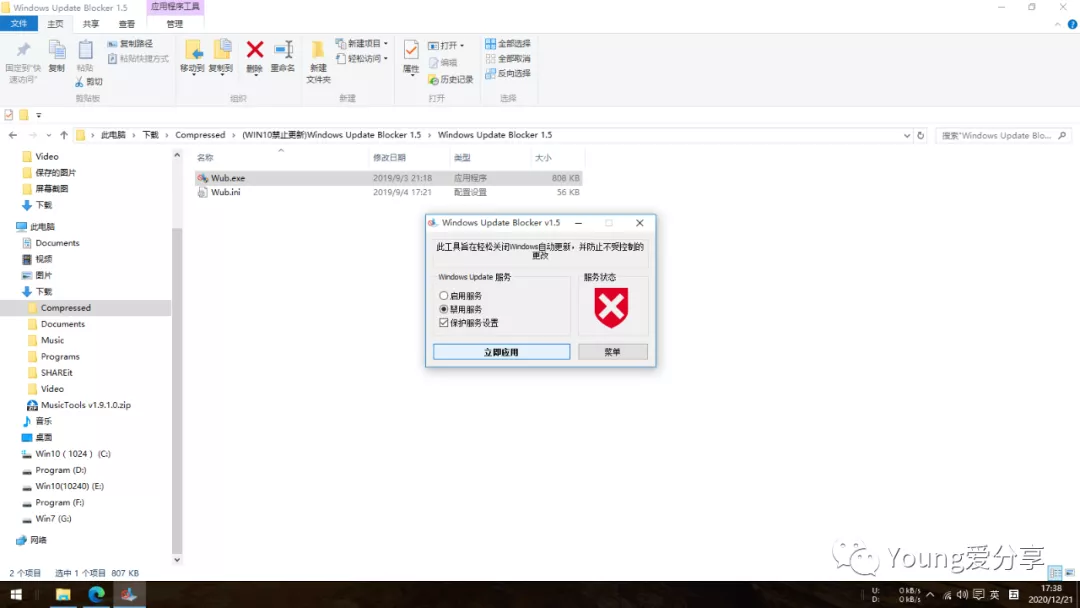Click the Menu (菜单) button in the Blocker dialog
This screenshot has height=608, width=1080.
pos(612,352)
